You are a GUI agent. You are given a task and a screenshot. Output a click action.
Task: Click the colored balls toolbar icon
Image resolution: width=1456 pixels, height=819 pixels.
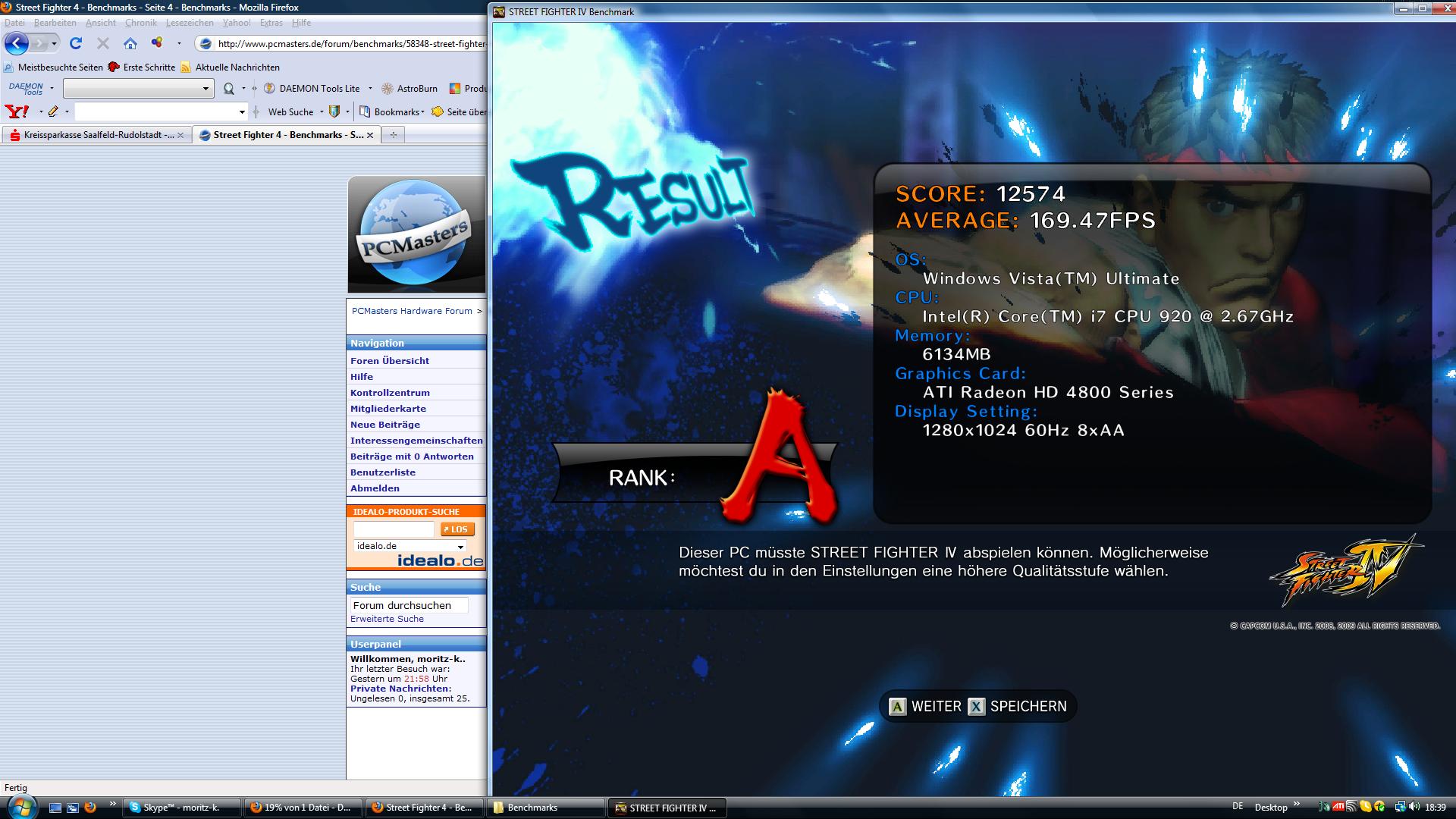click(157, 43)
